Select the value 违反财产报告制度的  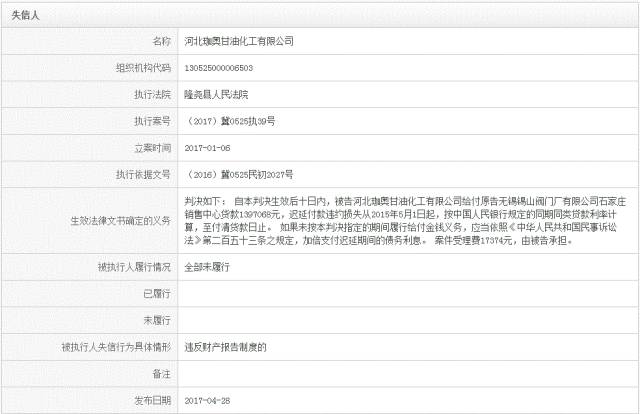[225, 347]
